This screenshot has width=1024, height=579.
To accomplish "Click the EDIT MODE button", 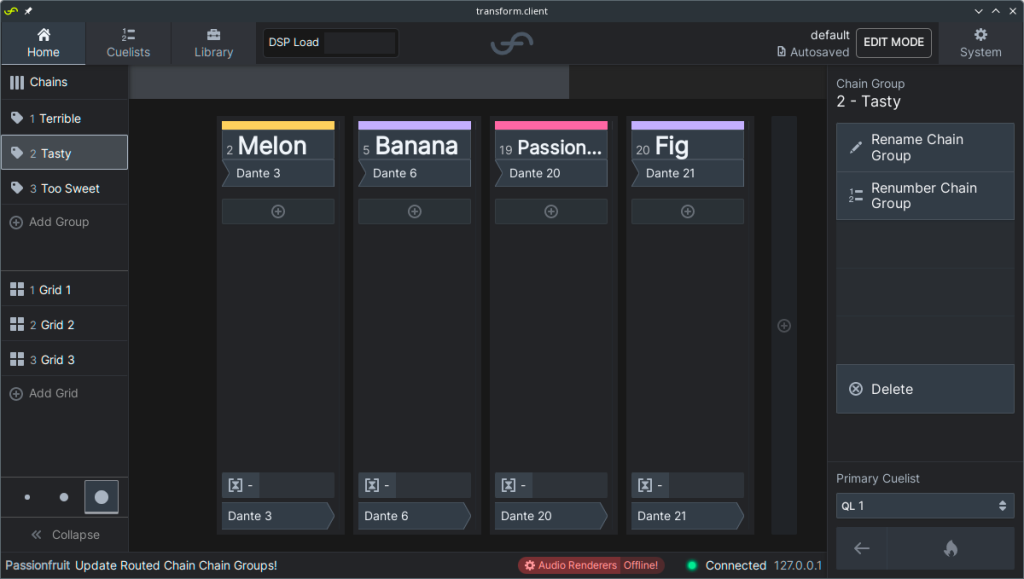I will click(x=893, y=42).
